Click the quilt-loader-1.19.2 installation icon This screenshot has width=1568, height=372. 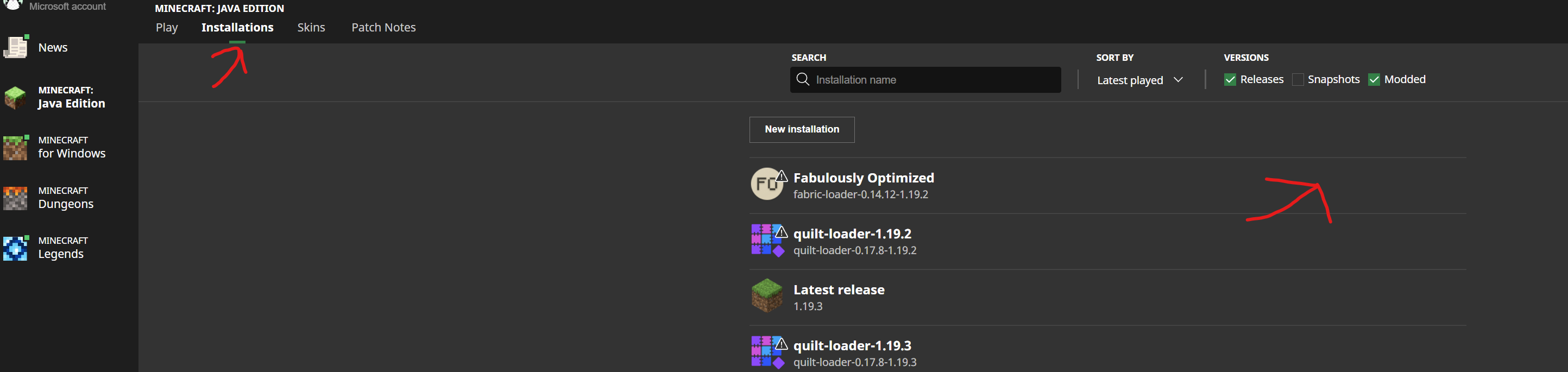click(766, 240)
